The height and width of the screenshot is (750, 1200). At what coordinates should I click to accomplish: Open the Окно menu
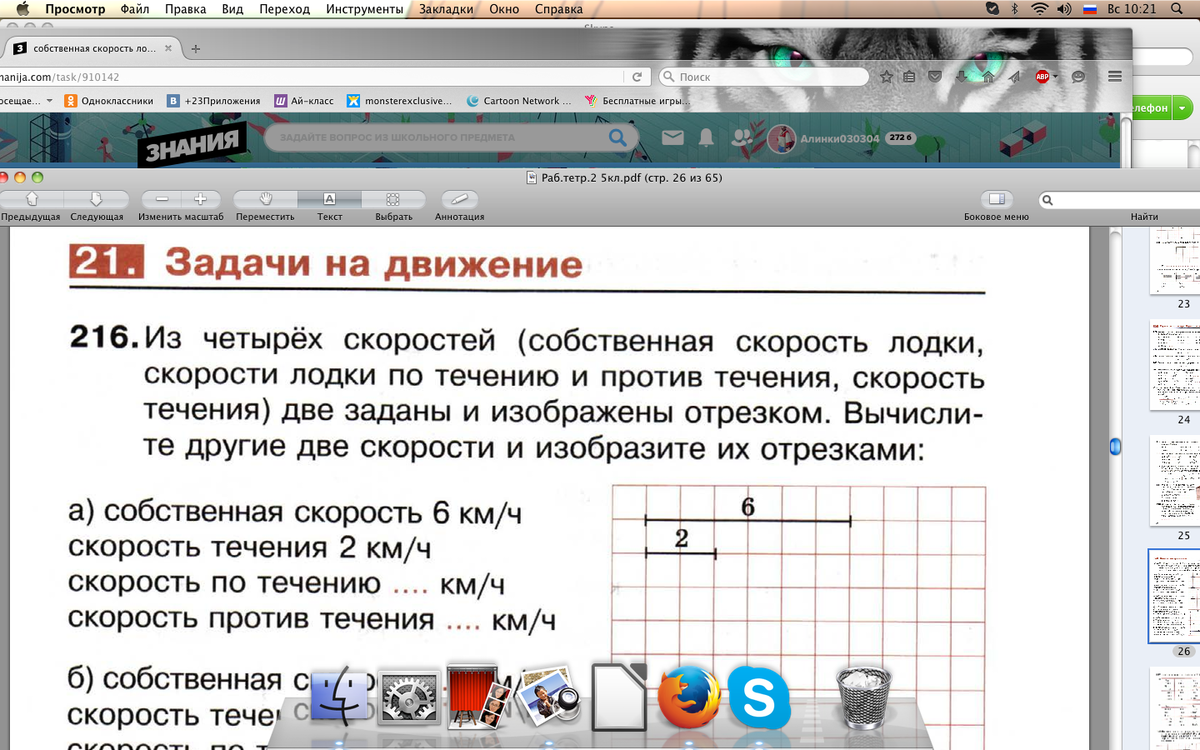pos(505,9)
